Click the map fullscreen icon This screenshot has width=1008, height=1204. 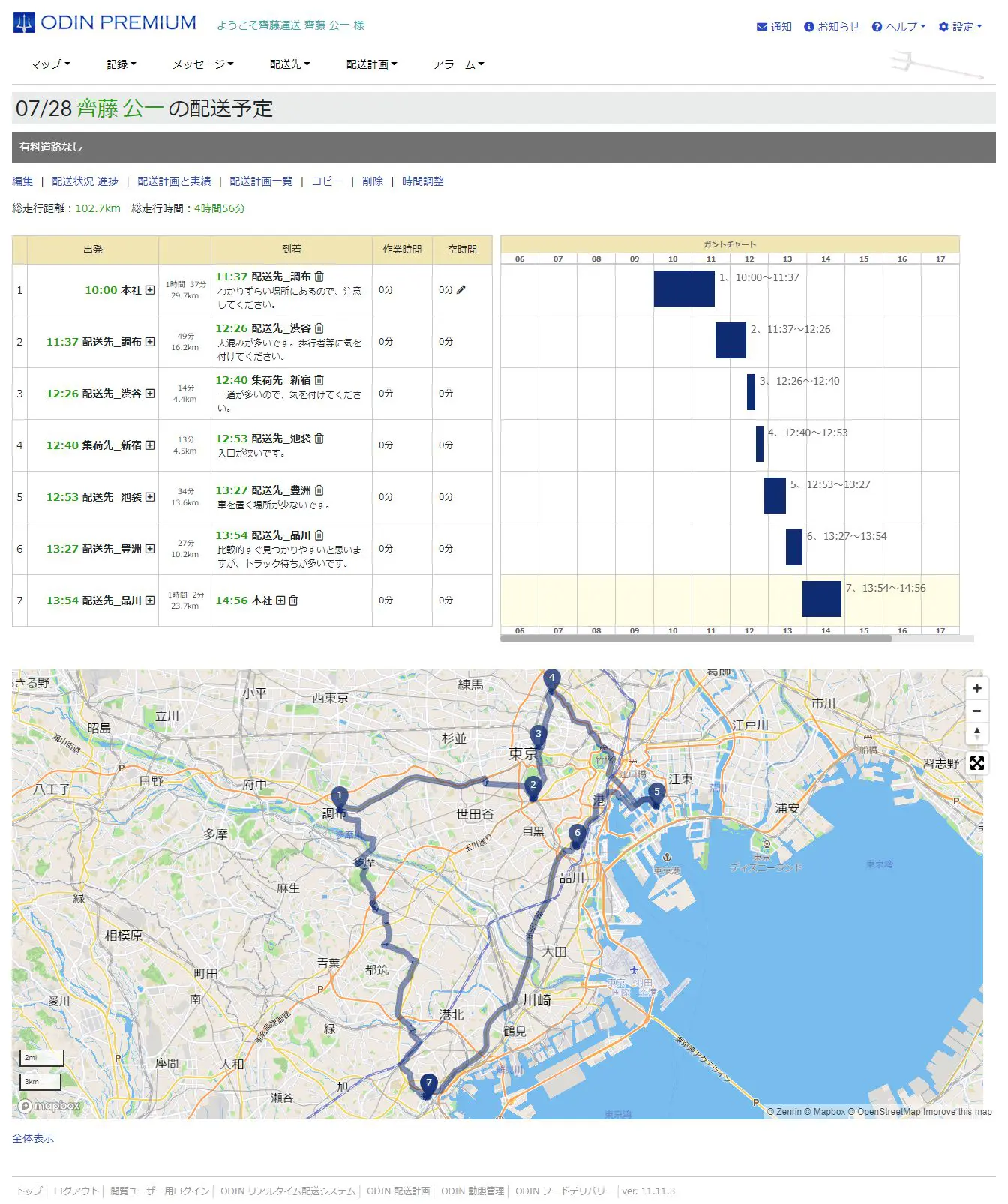click(976, 763)
